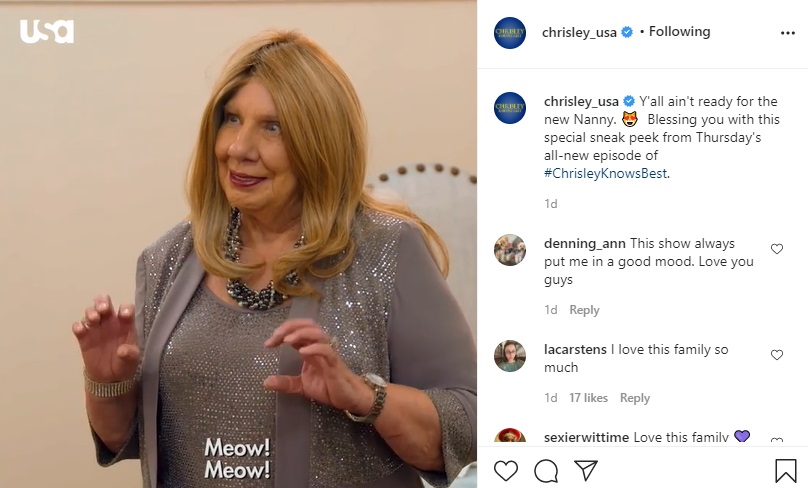Open the three-dot more options menu
The width and height of the screenshot is (808, 488).
788,33
